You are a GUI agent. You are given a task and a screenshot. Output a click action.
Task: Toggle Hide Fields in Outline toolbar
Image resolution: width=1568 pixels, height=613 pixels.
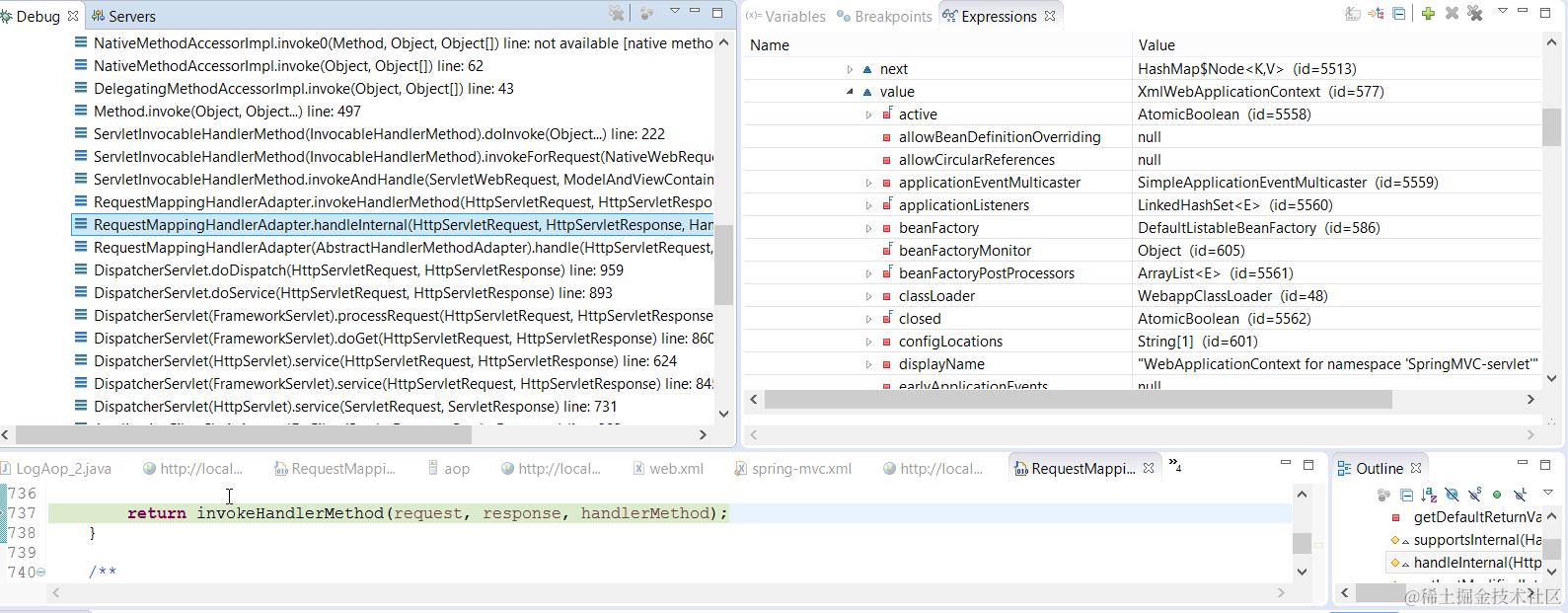coord(1452,495)
